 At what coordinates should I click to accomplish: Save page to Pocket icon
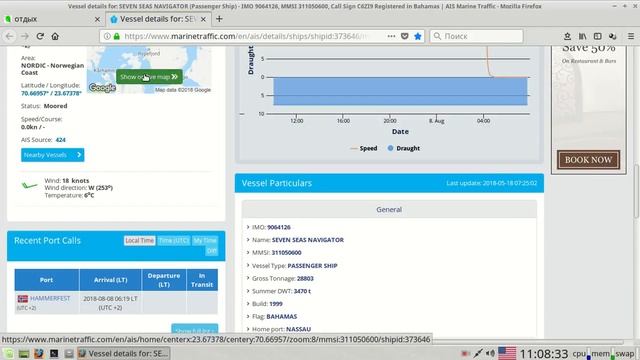(404, 36)
